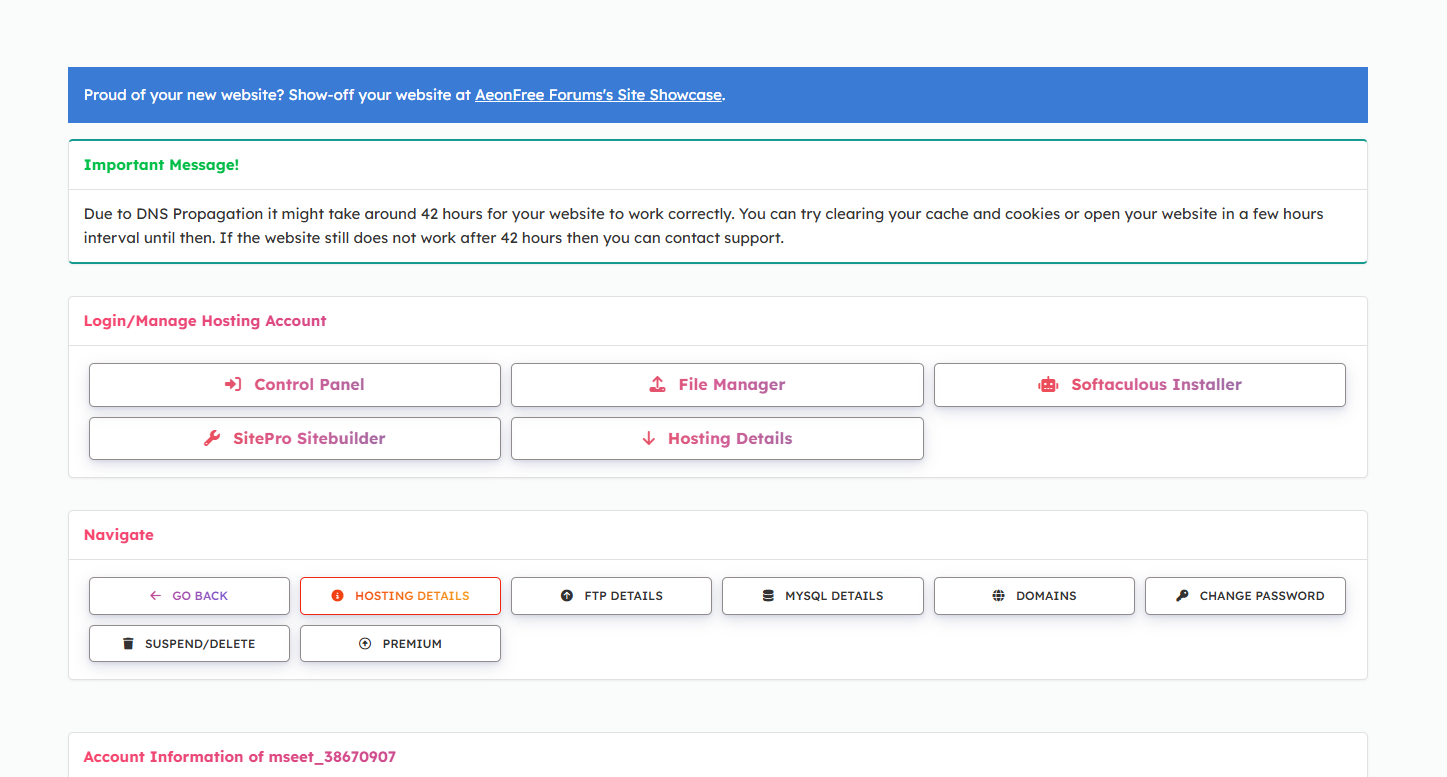The height and width of the screenshot is (777, 1447).
Task: Click the 'Important Message!' heading
Action: [161, 165]
